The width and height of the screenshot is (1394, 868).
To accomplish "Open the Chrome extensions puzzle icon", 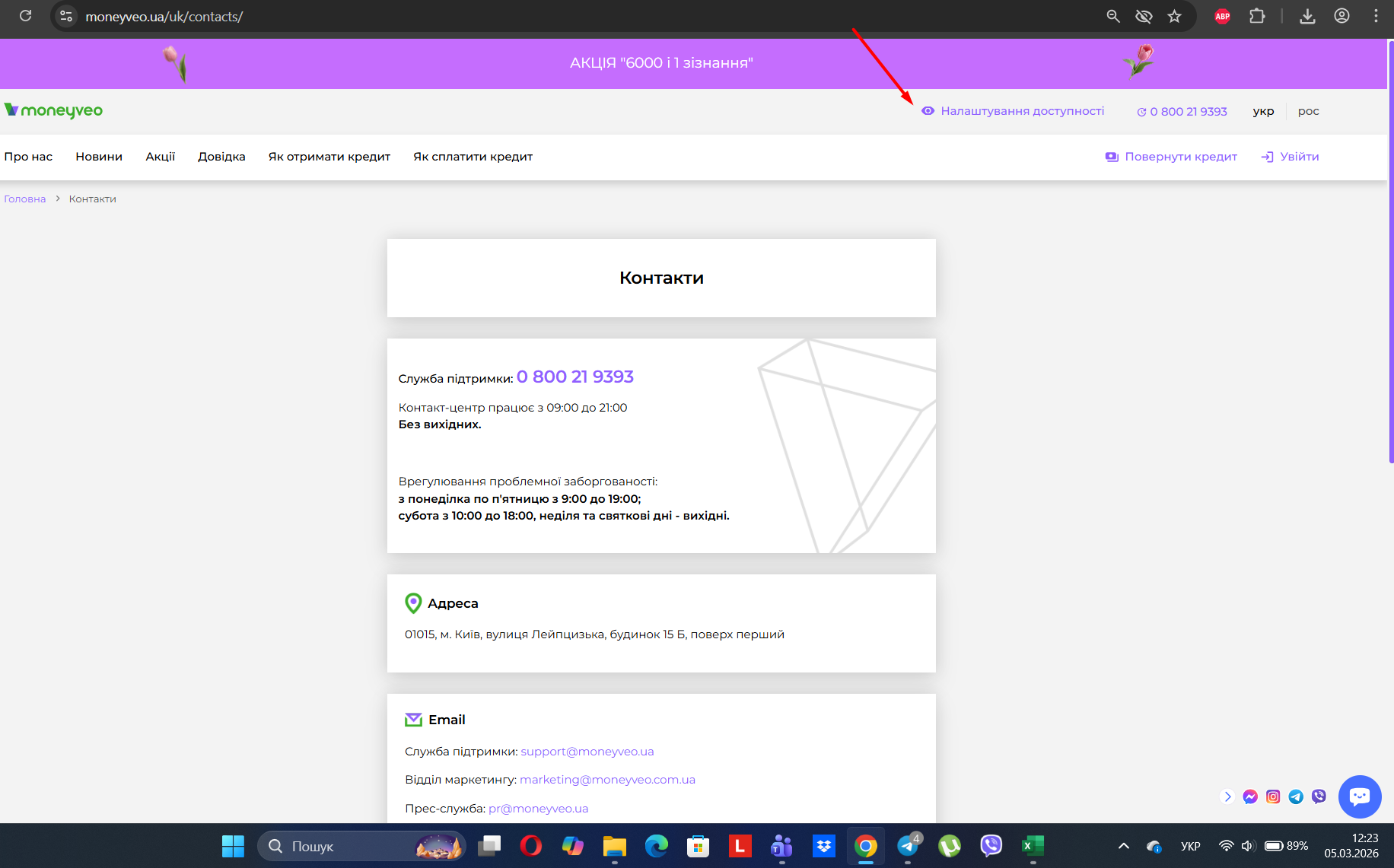I will (x=1257, y=16).
